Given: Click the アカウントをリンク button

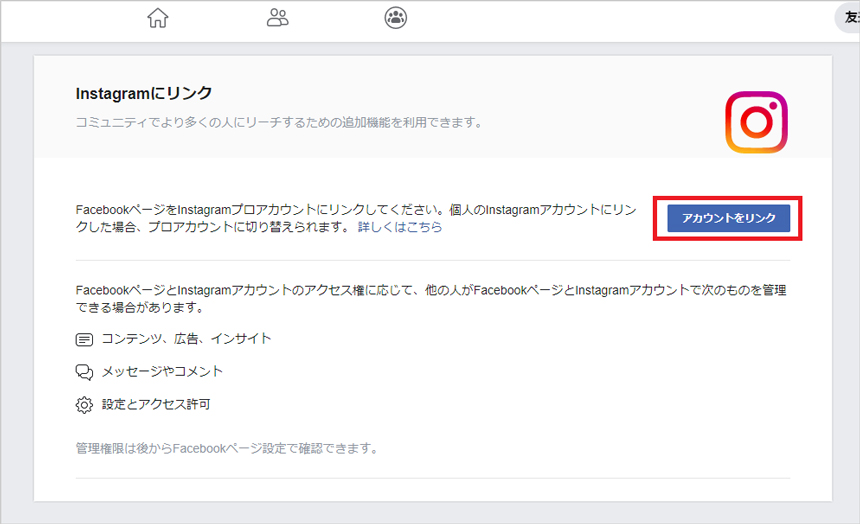Looking at the screenshot, I should (728, 218).
